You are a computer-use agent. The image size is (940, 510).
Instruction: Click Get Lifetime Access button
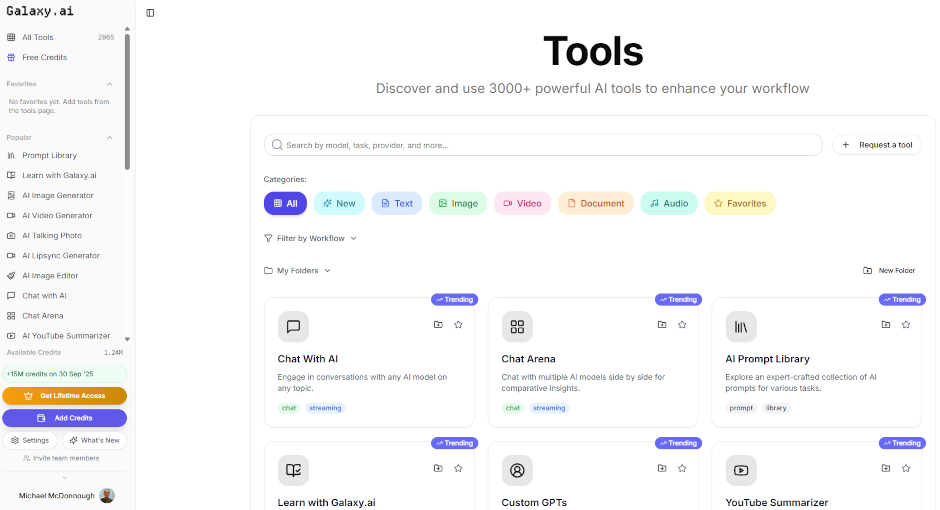click(x=65, y=396)
